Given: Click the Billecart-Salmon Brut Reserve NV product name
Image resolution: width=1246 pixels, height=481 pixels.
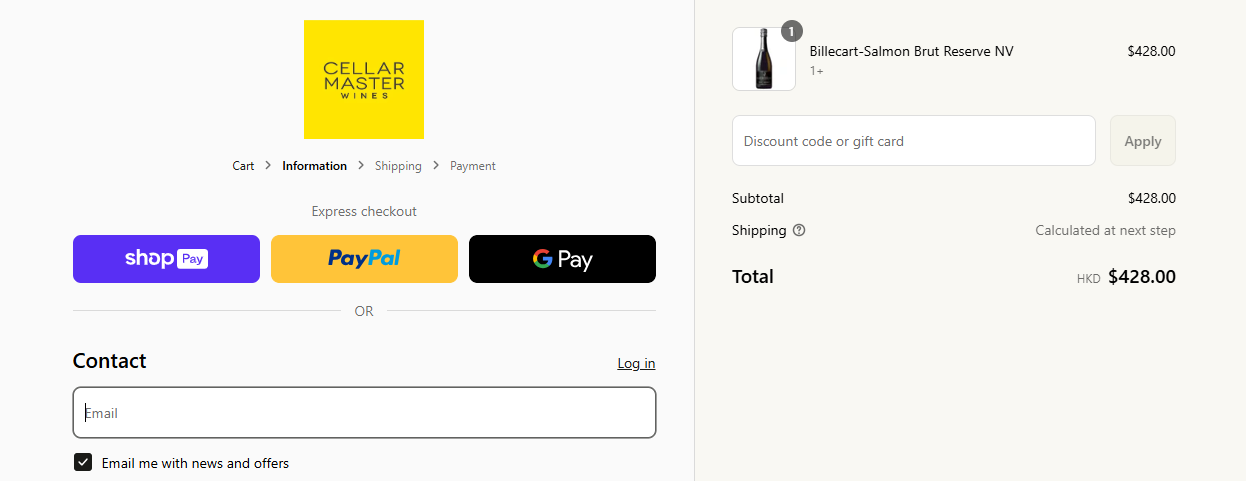Looking at the screenshot, I should (x=911, y=51).
